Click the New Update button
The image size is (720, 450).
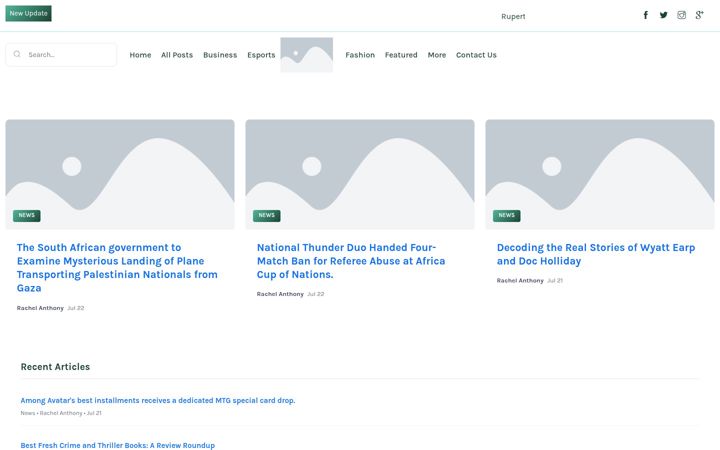[28, 13]
